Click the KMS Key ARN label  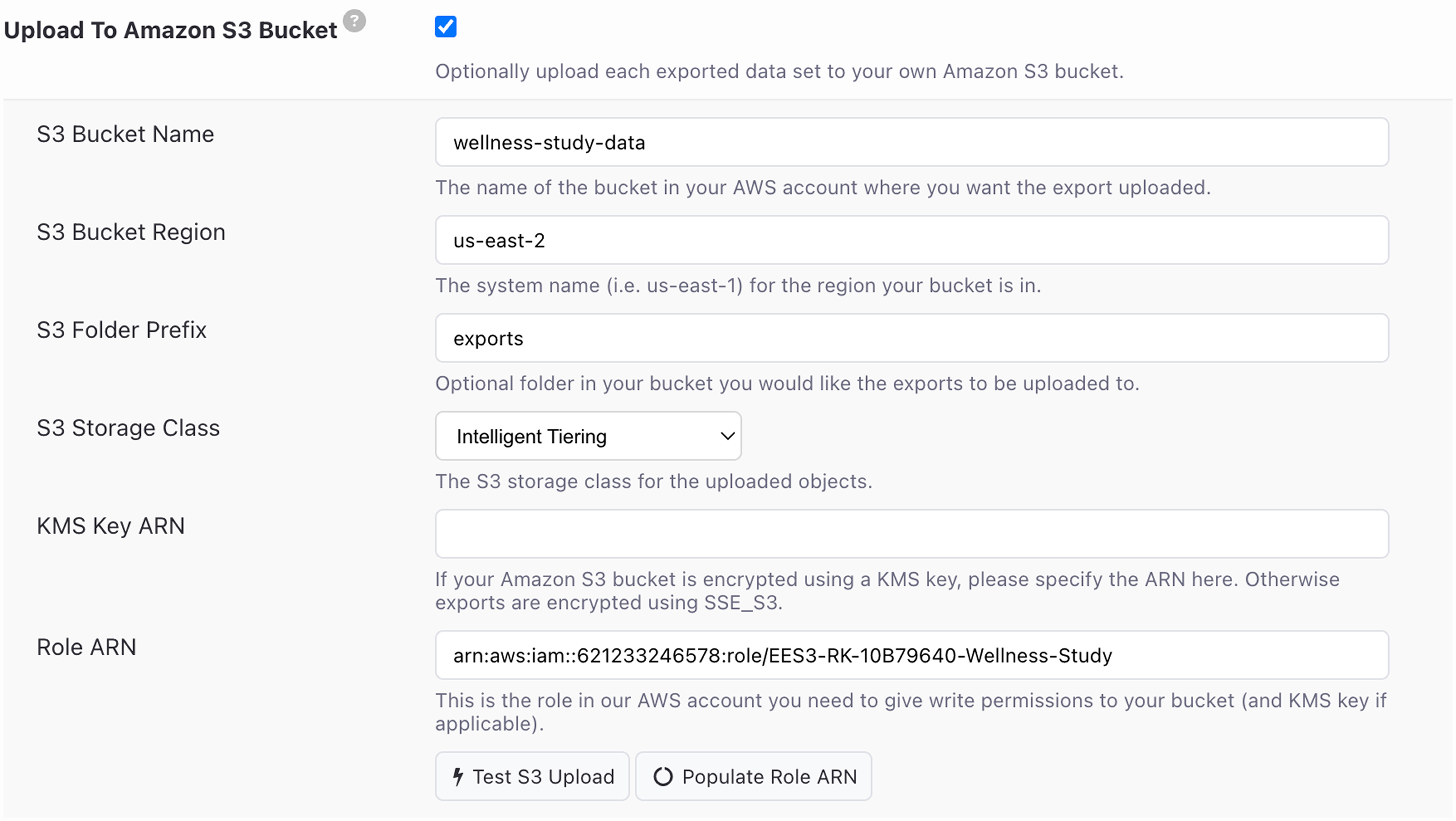(x=110, y=526)
